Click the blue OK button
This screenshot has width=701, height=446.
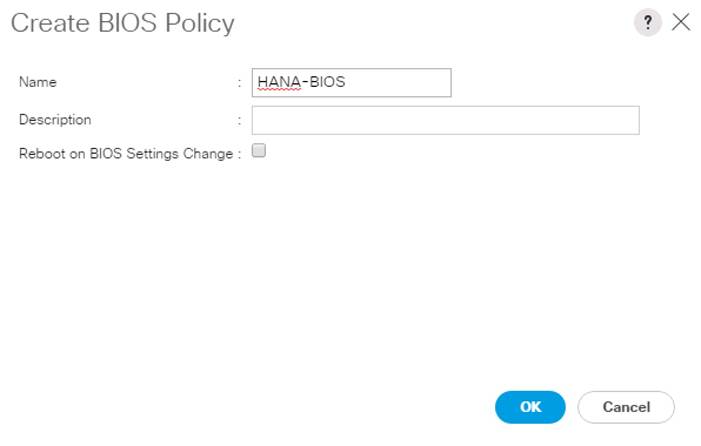pyautogui.click(x=530, y=407)
